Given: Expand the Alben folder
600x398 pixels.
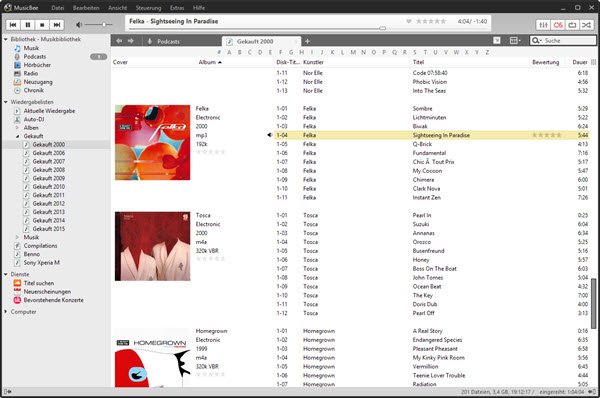Looking at the screenshot, I should point(17,127).
